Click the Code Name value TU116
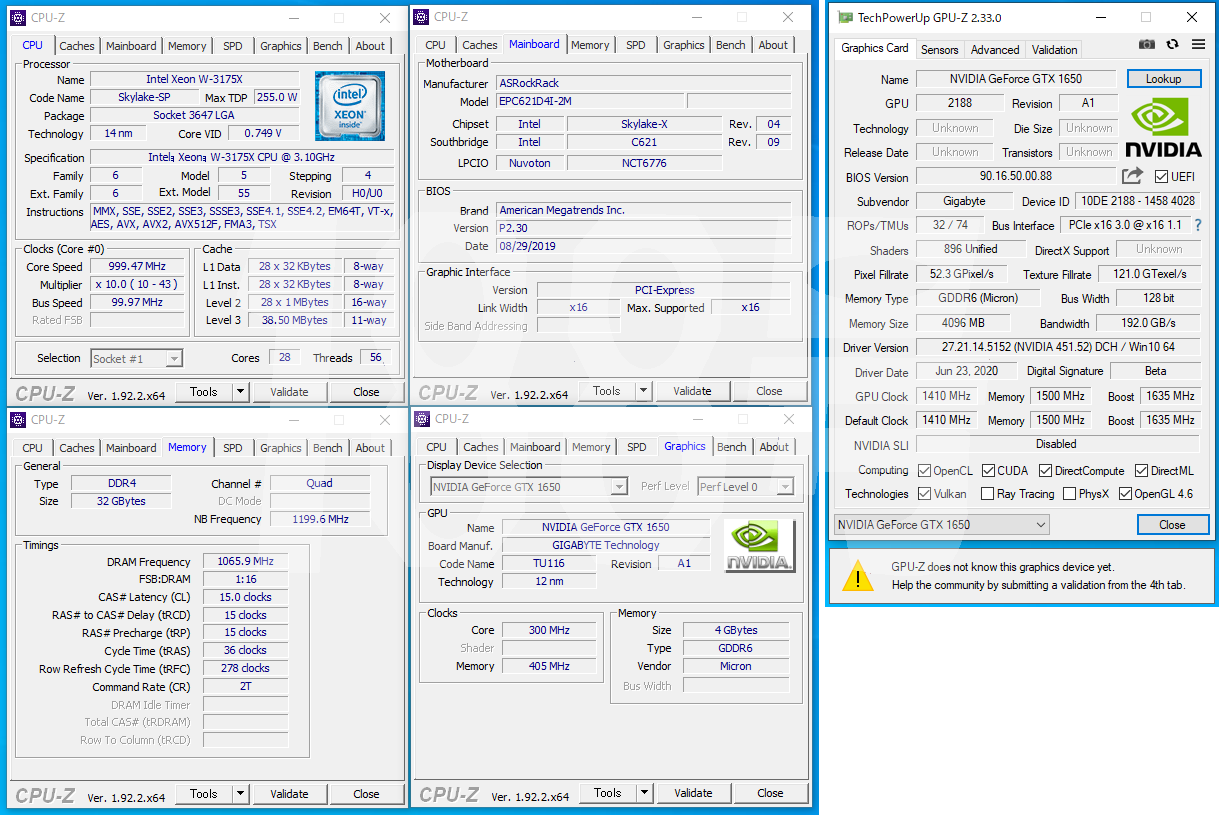Viewport: 1219px width, 815px height. [x=549, y=563]
